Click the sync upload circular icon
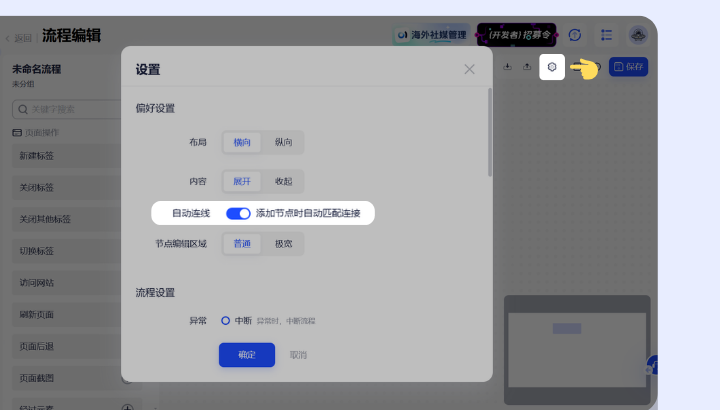 (x=574, y=35)
